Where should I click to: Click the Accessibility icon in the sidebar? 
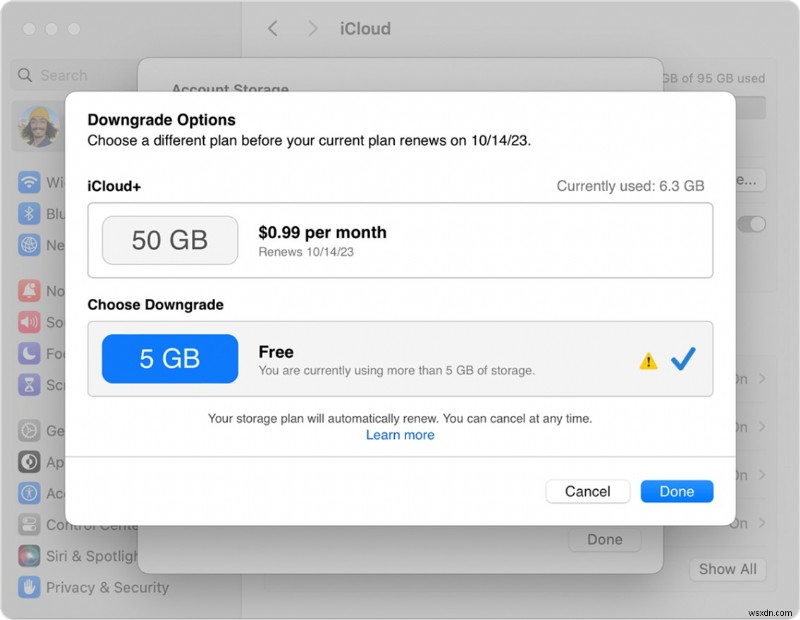click(29, 493)
